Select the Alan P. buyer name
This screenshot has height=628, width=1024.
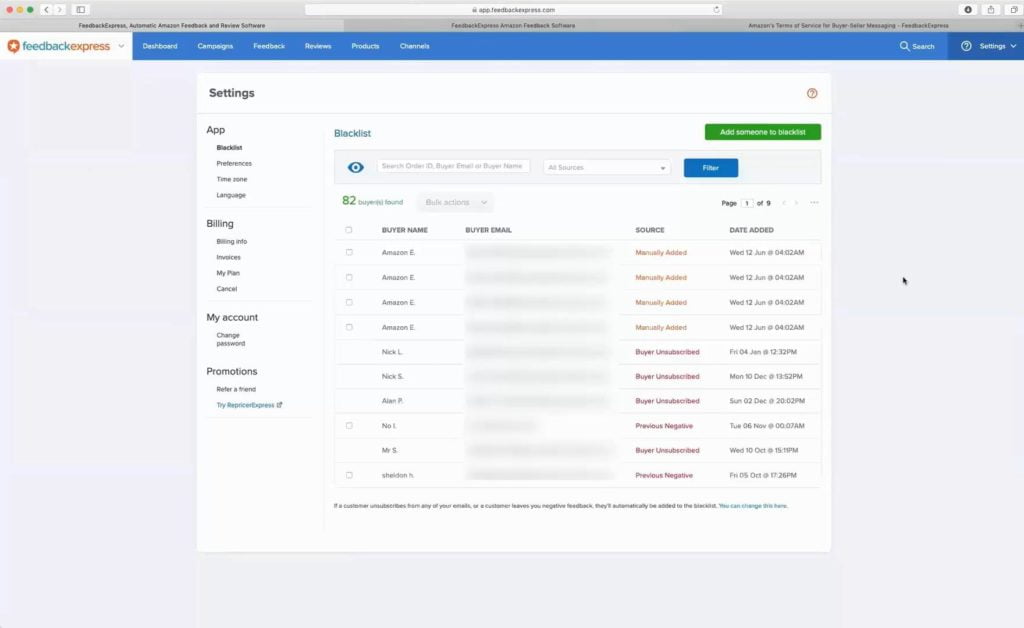pos(392,401)
